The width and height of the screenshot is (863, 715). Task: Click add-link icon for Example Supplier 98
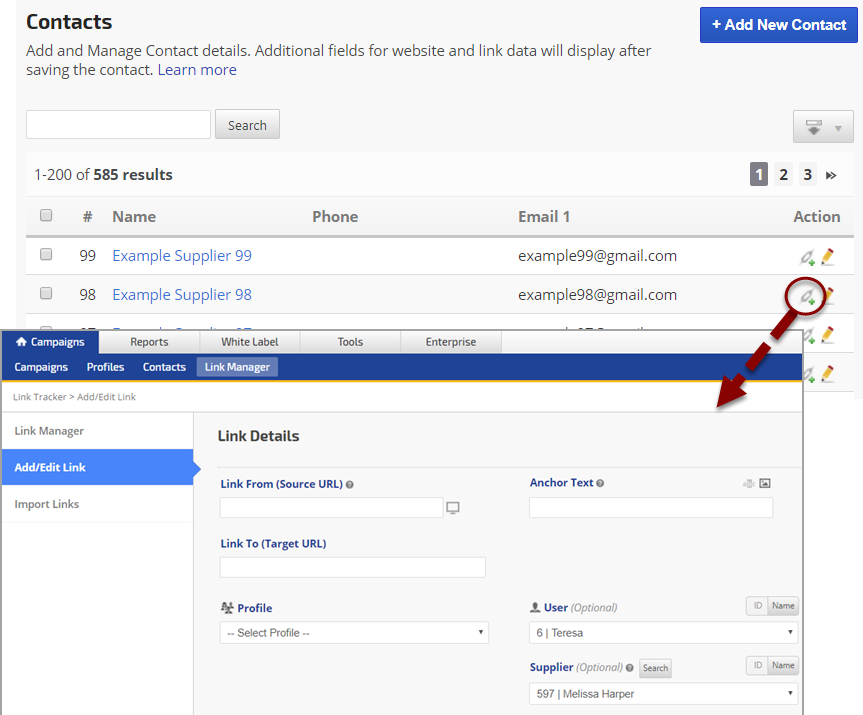[807, 296]
